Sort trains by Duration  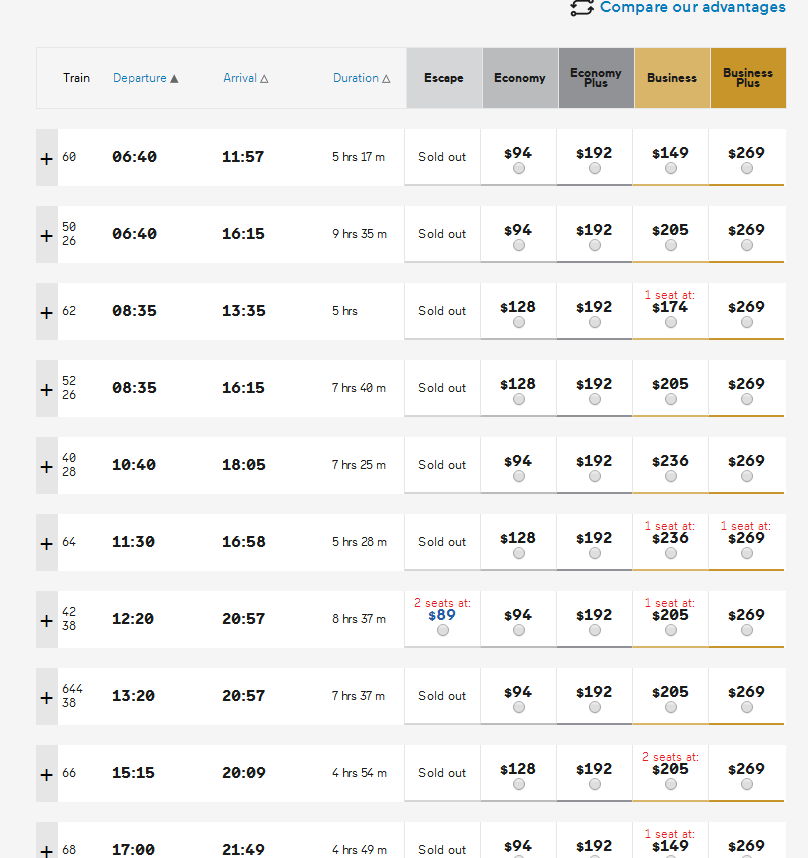click(x=361, y=78)
